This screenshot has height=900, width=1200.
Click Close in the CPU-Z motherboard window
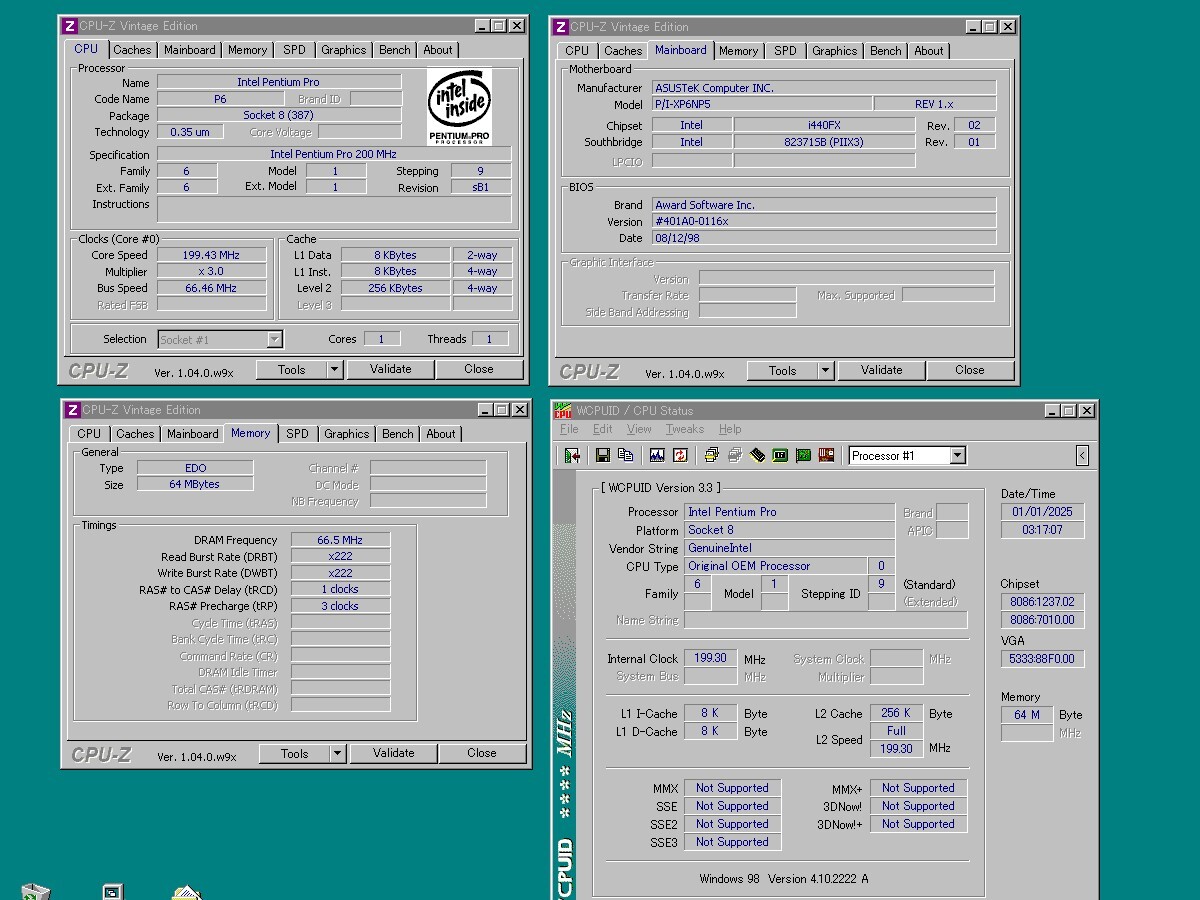970,371
